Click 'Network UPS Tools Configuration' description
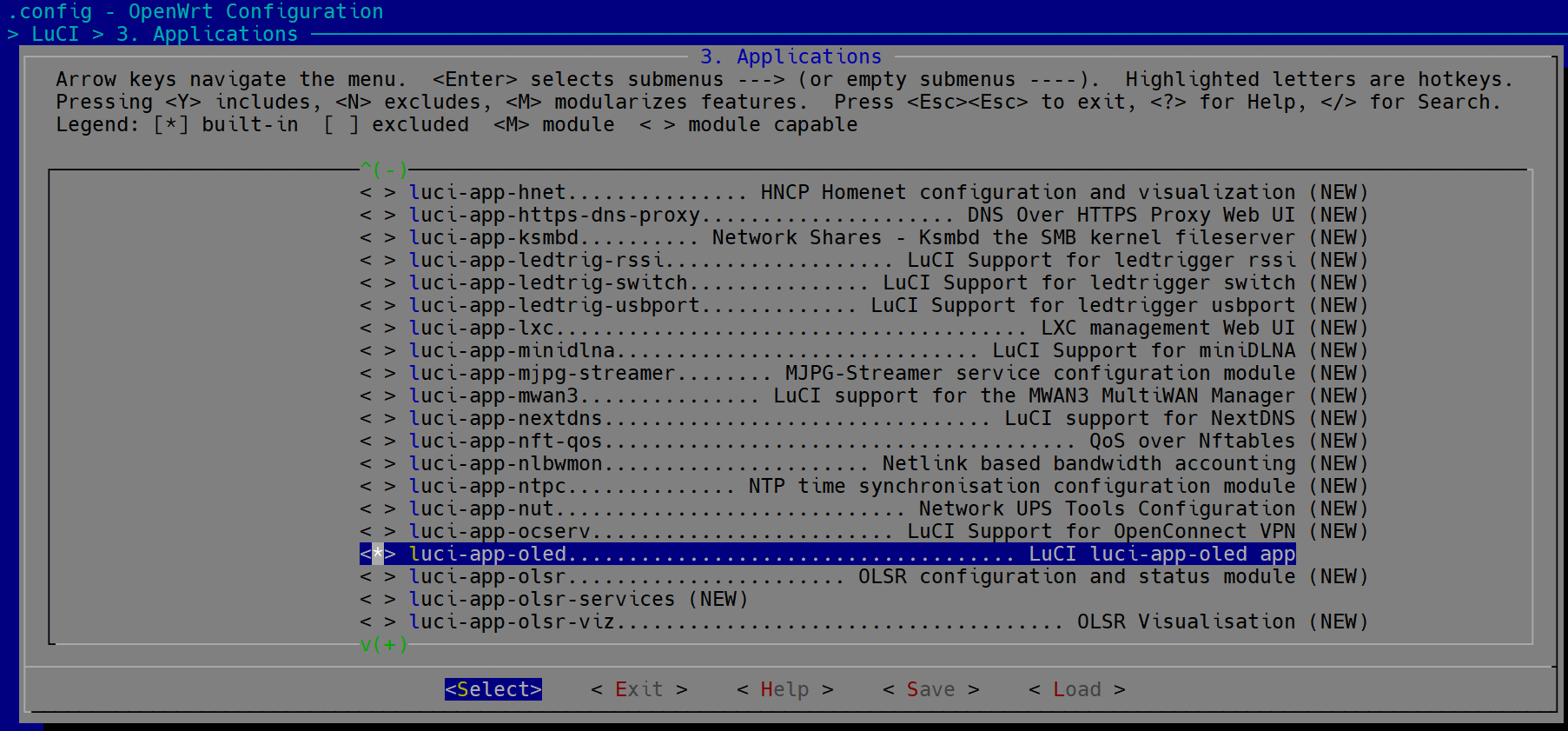 pyautogui.click(x=1107, y=508)
